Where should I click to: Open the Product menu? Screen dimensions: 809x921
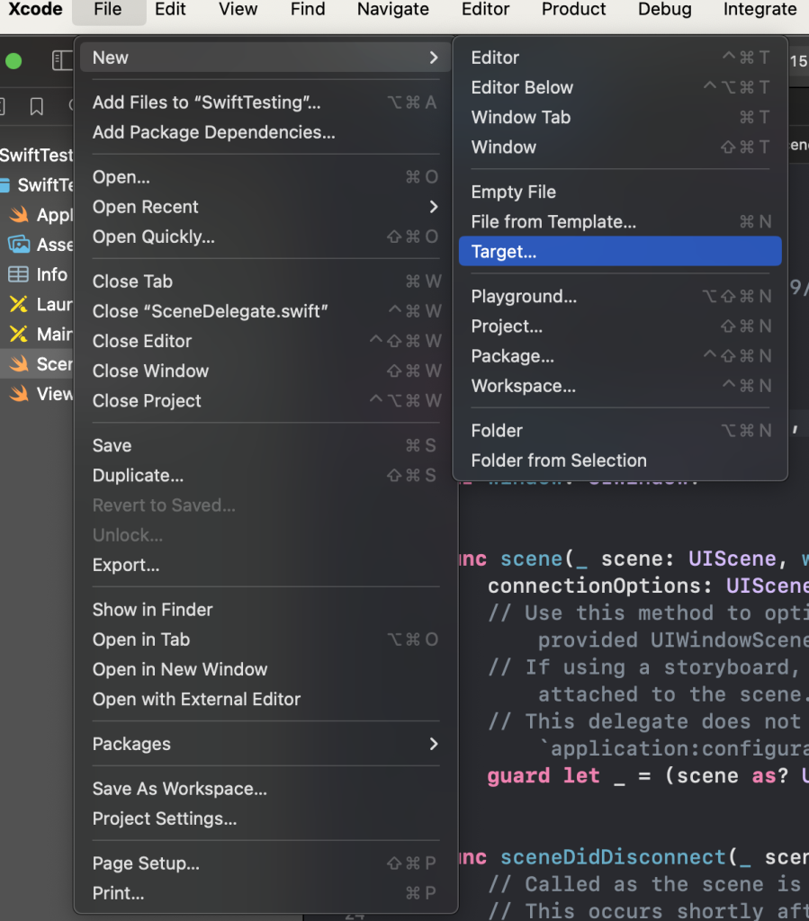pyautogui.click(x=573, y=9)
